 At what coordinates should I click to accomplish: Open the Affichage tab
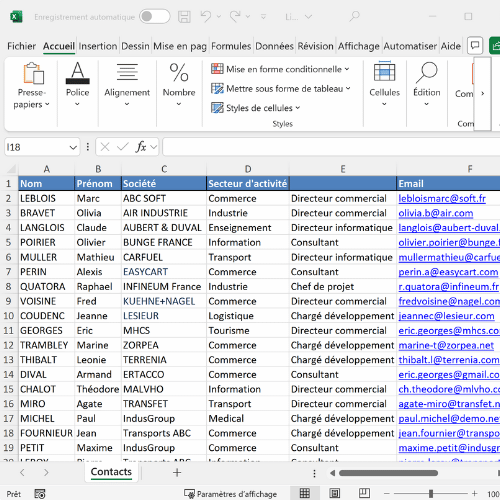pyautogui.click(x=359, y=46)
